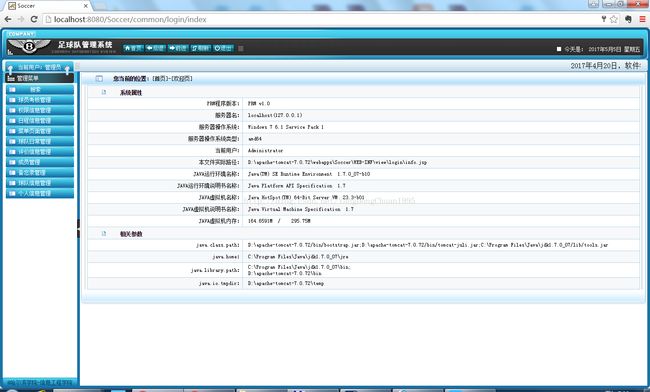Viewport: 650px width, 392px height.
Task: Click the localhost(127.0.0.1) server name value
Action: pos(275,115)
